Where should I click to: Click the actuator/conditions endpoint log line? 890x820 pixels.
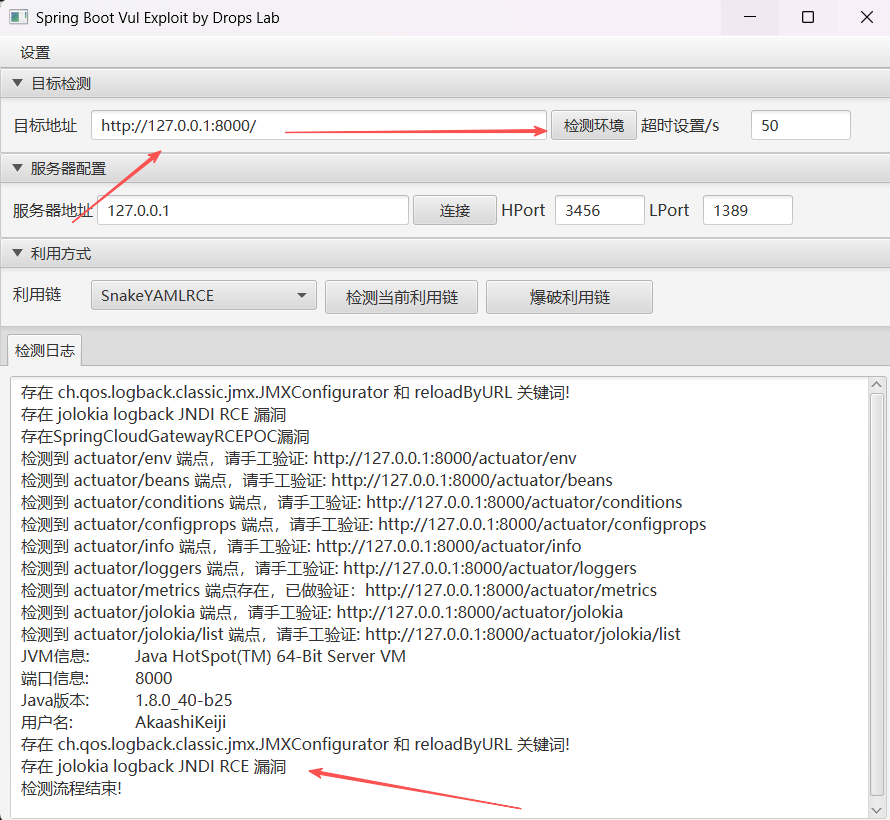tap(351, 502)
